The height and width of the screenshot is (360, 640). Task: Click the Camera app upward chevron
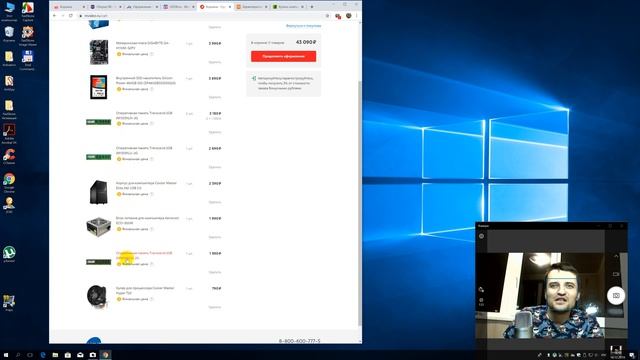pyautogui.click(x=616, y=256)
